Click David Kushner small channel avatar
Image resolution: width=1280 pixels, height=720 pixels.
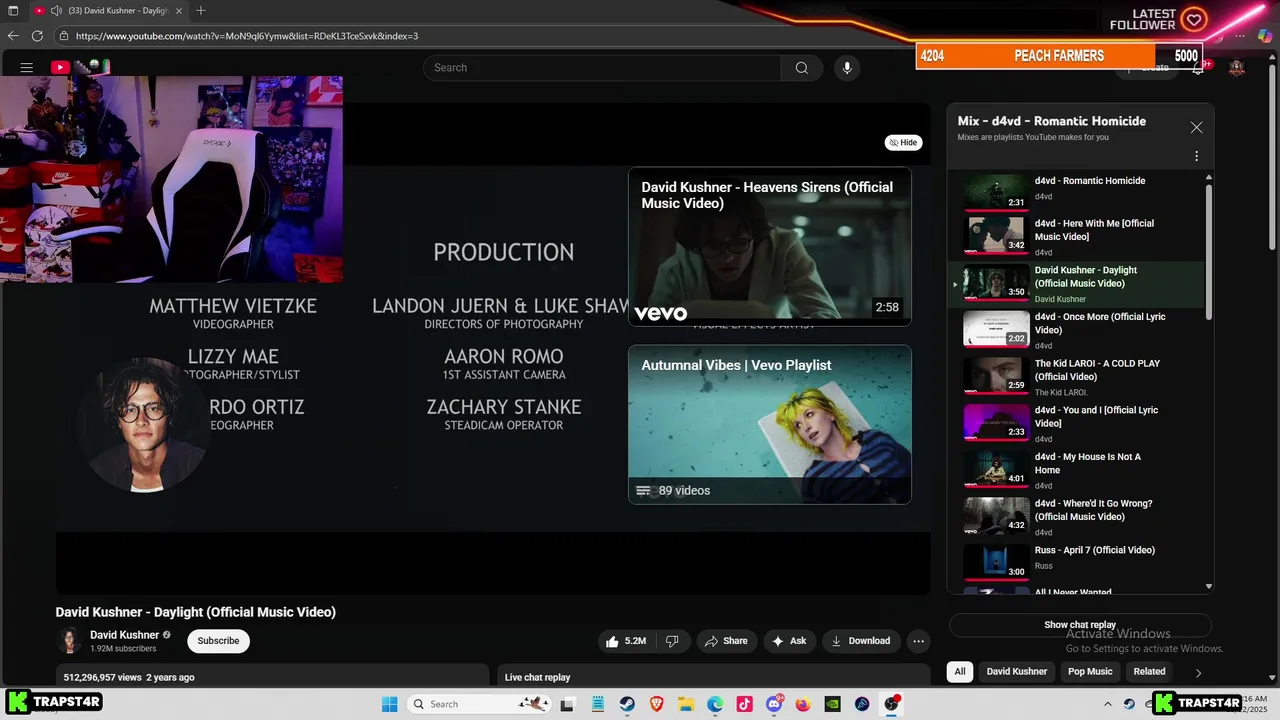point(69,641)
